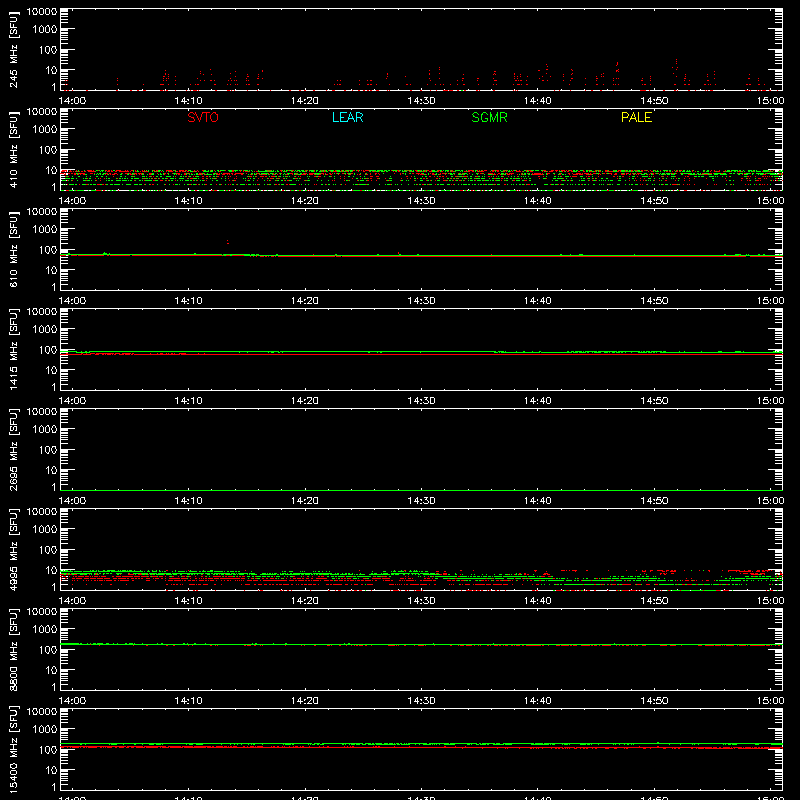
Task: Select the 410 MHz [SFU] axis label
Action: point(13,150)
